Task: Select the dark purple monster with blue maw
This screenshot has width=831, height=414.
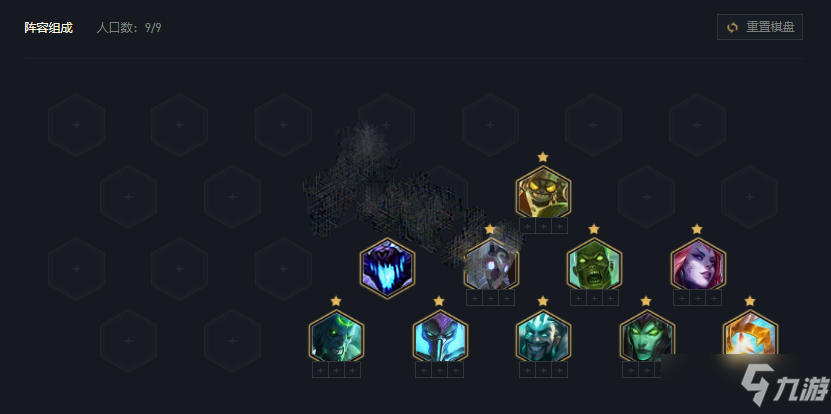Action: pos(387,268)
